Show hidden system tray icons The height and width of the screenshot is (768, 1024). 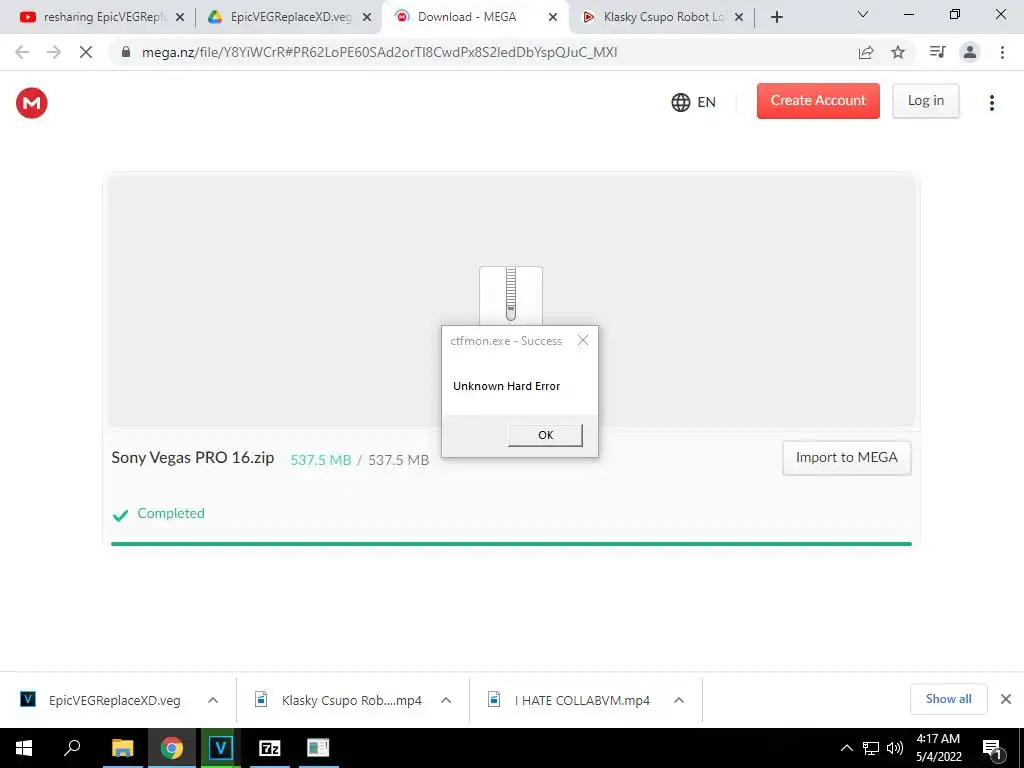[846, 748]
